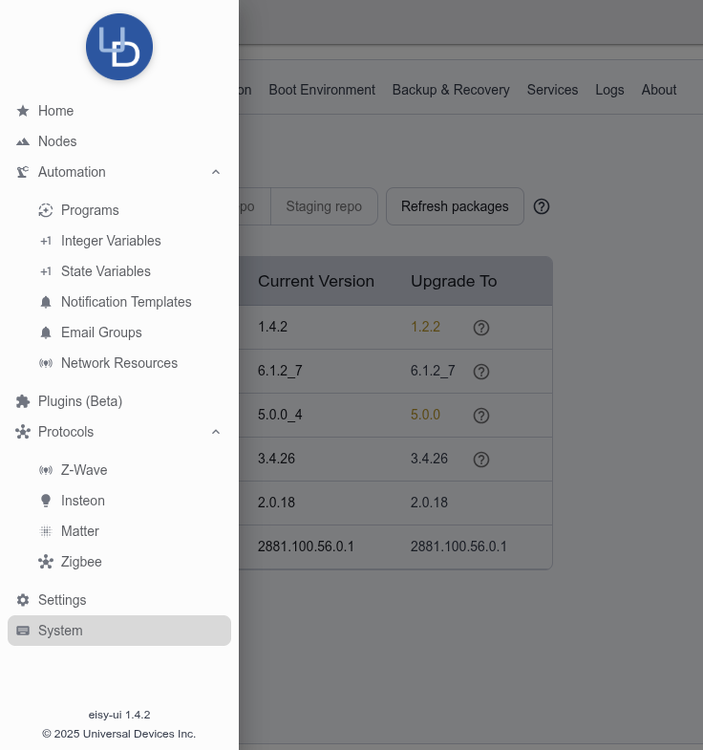Switch to the Boot Environment tab
703x750 pixels.
322,90
